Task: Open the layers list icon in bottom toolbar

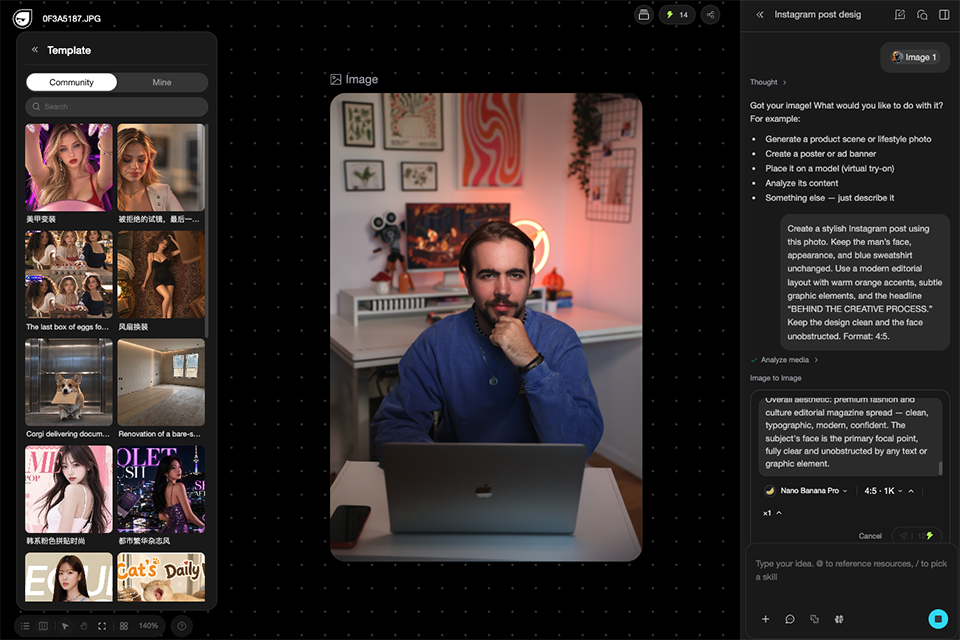Action: (x=25, y=626)
